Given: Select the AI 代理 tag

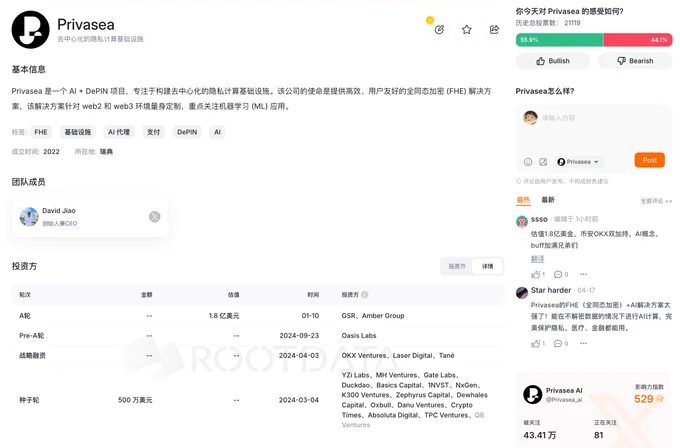Looking at the screenshot, I should 119,132.
